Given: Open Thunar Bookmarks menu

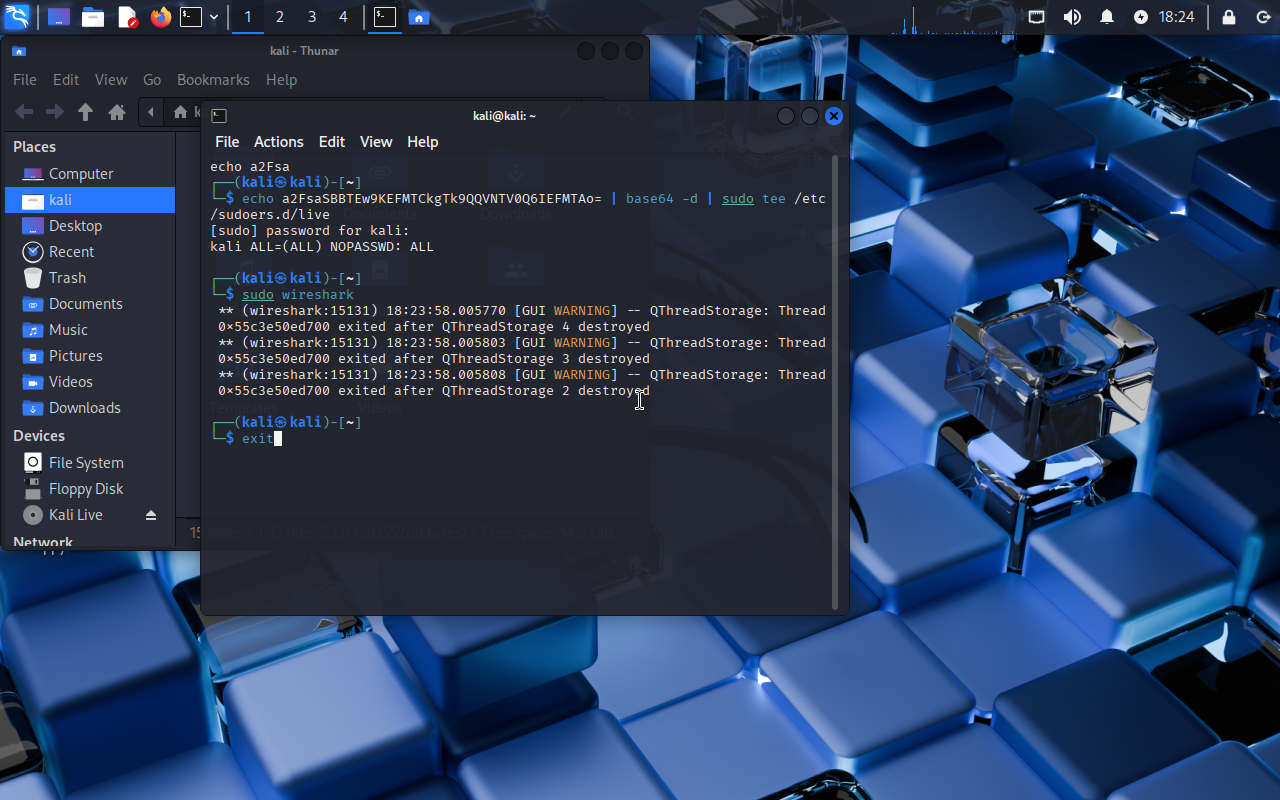Looking at the screenshot, I should (x=213, y=80).
